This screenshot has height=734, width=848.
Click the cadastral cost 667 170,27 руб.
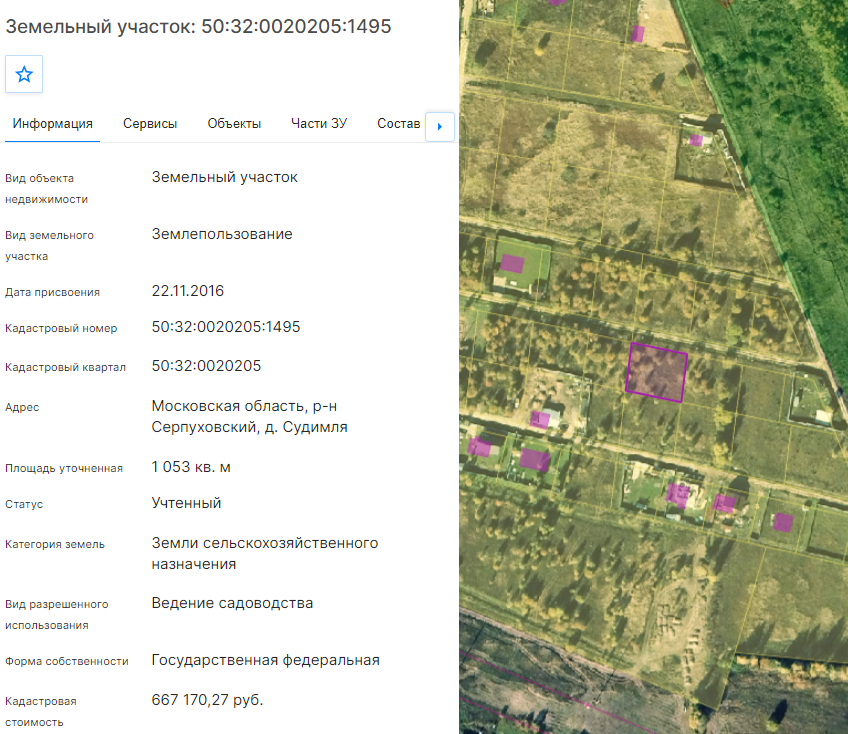point(207,700)
